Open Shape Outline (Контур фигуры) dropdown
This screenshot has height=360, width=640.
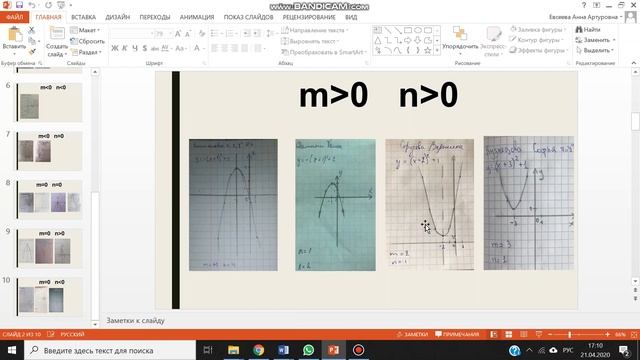(536, 40)
